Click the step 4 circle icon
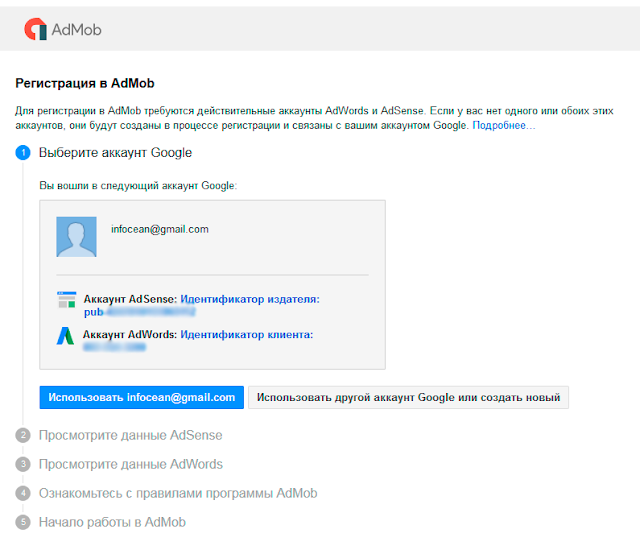 coord(23,493)
